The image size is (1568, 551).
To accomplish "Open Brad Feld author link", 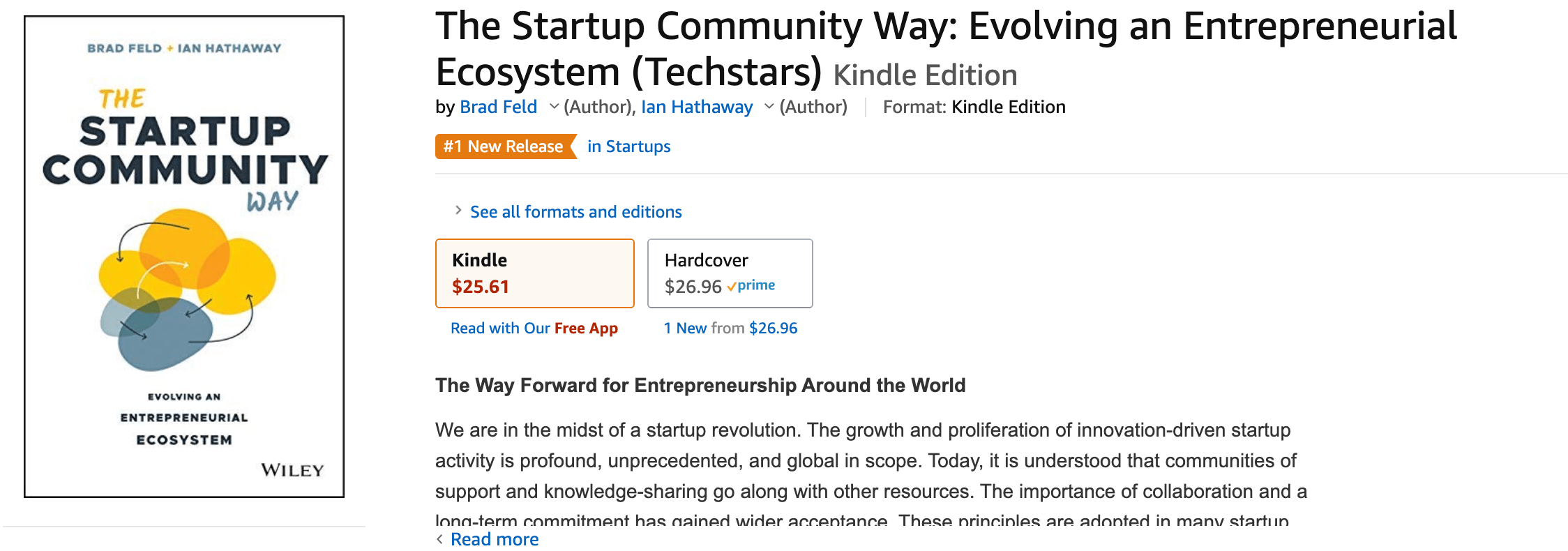I will click(x=498, y=107).
